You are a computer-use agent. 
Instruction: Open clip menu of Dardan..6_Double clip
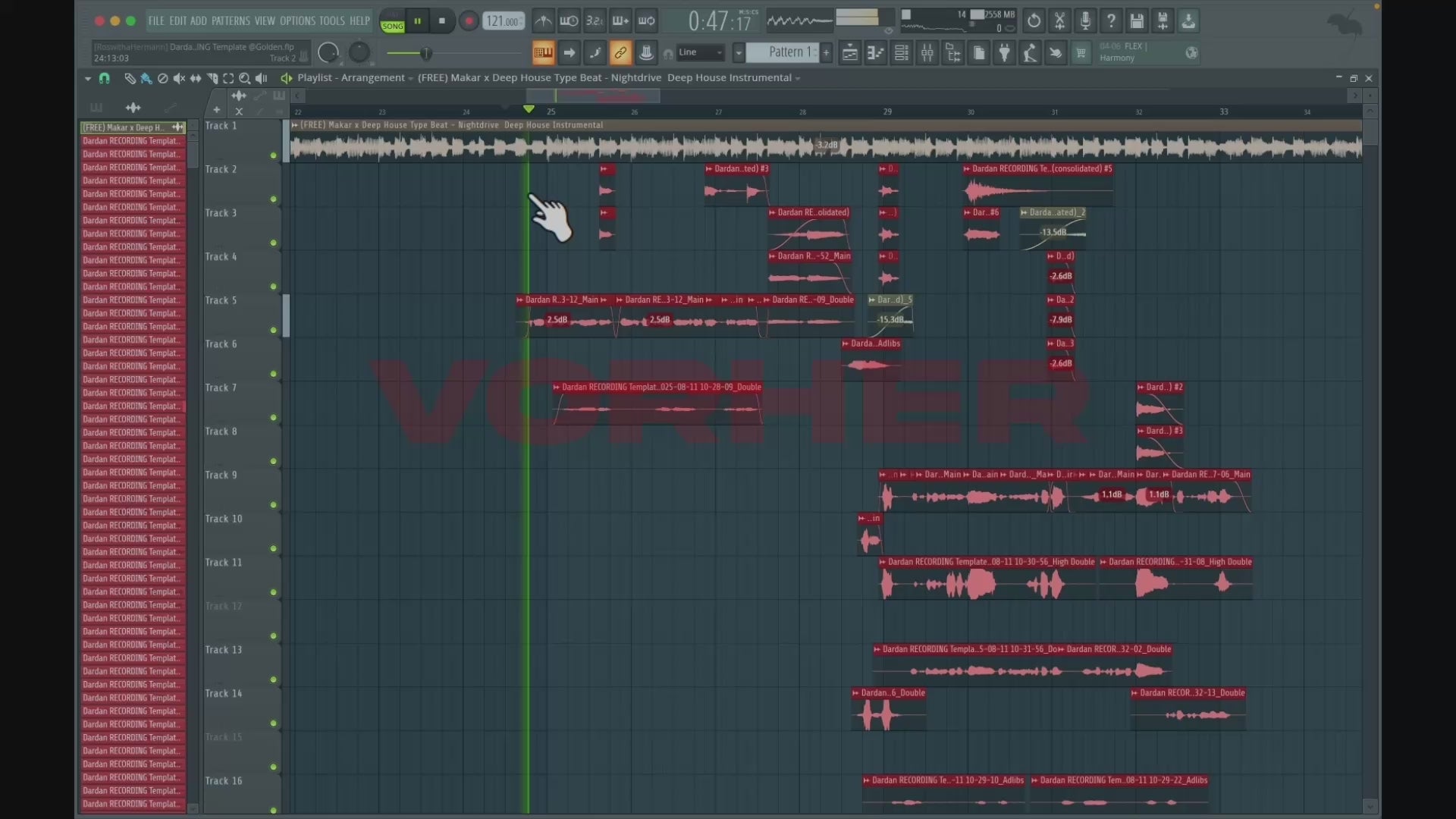tap(856, 693)
